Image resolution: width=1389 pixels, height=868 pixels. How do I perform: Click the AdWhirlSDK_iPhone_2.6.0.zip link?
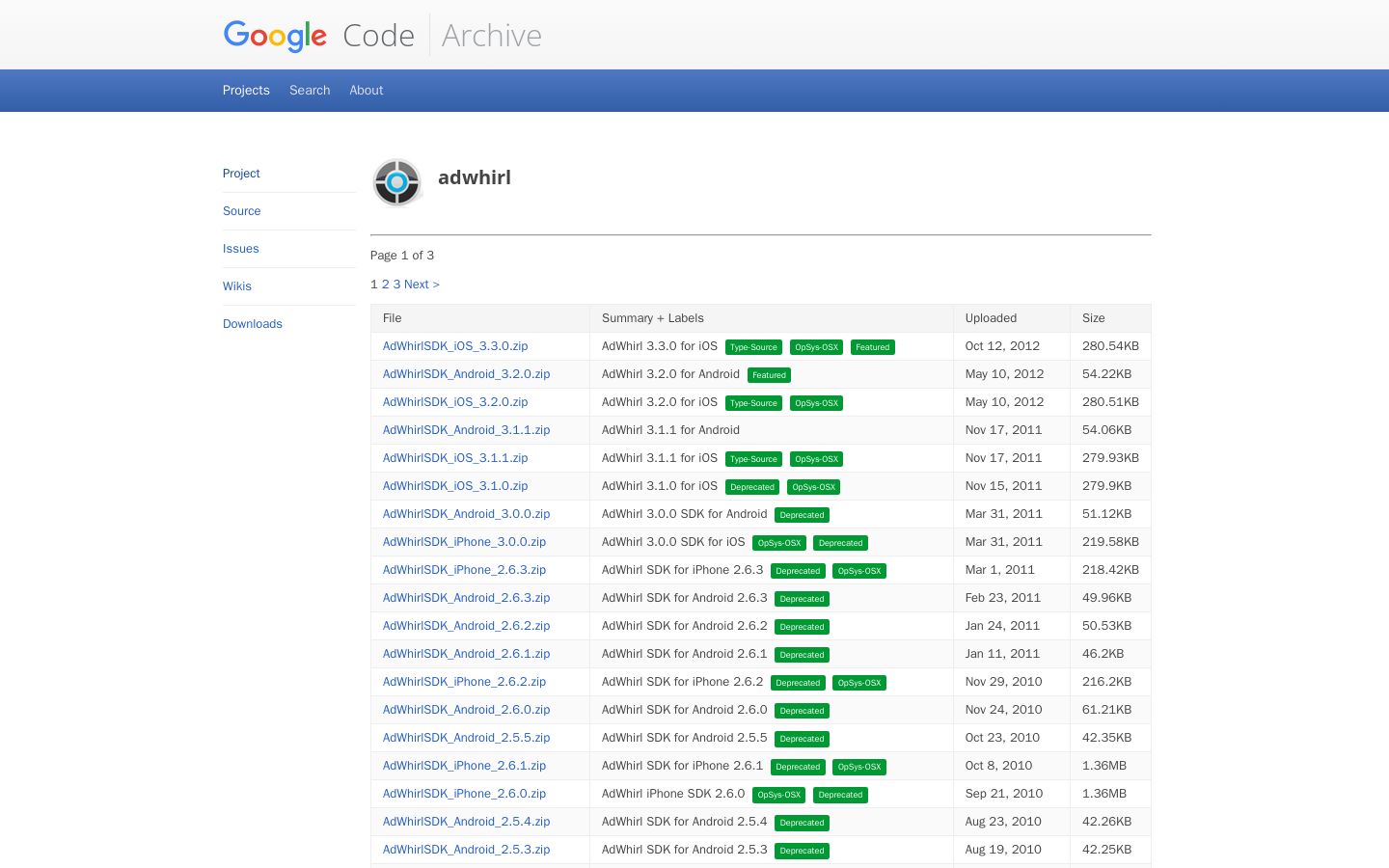point(465,794)
